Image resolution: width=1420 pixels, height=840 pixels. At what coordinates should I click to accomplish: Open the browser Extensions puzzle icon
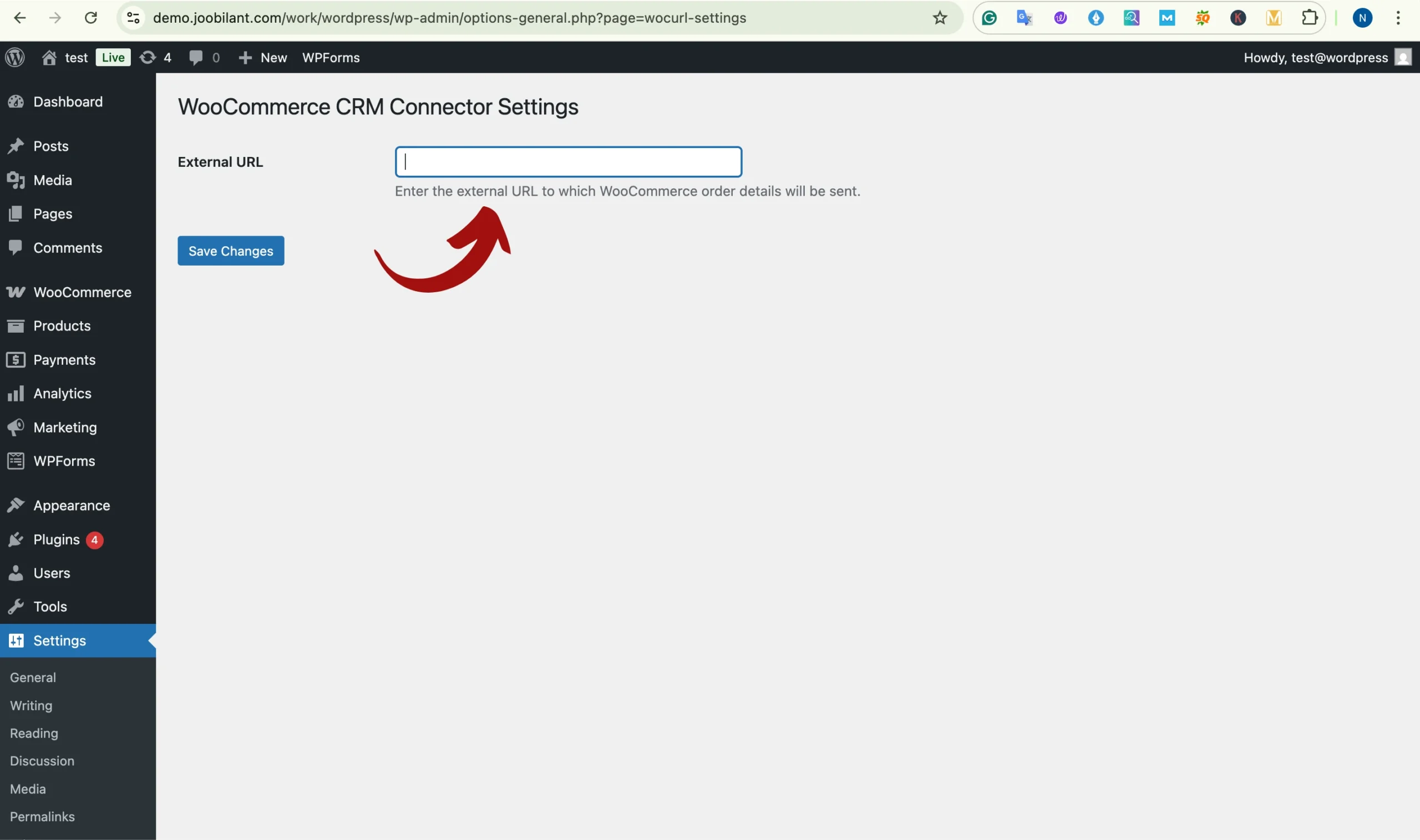[x=1309, y=18]
